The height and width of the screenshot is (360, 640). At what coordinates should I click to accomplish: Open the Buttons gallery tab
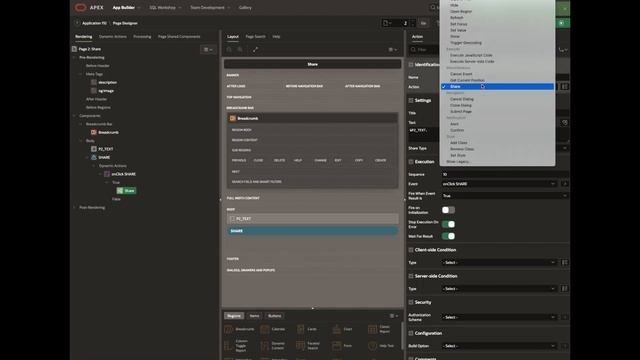(x=274, y=316)
